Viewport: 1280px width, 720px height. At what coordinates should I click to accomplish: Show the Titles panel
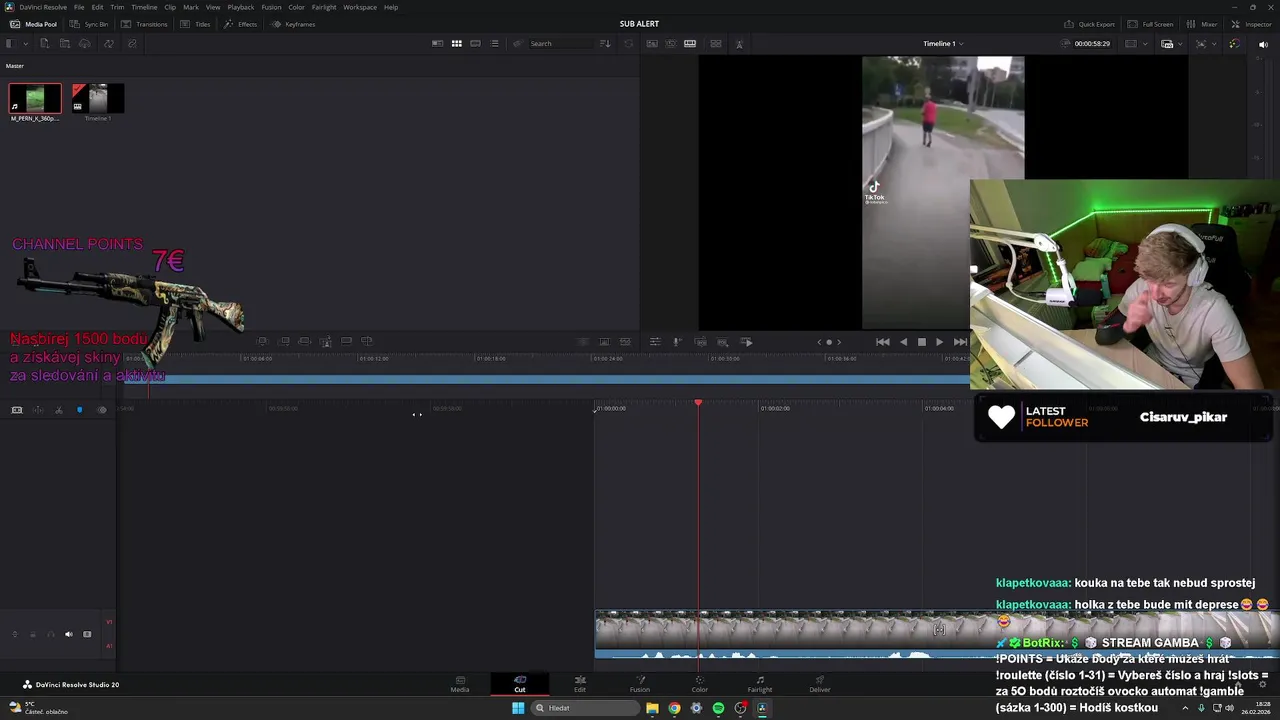coord(196,24)
